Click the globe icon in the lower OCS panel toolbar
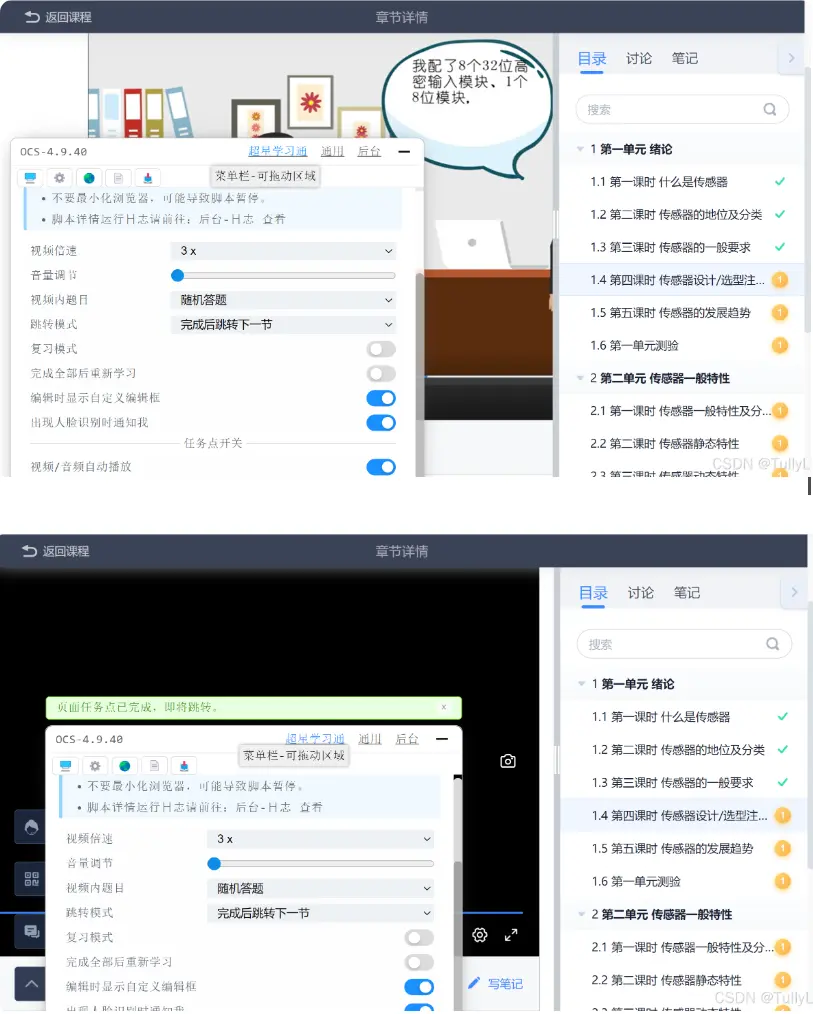Viewport: 813px width, 1014px height. pyautogui.click(x=125, y=766)
